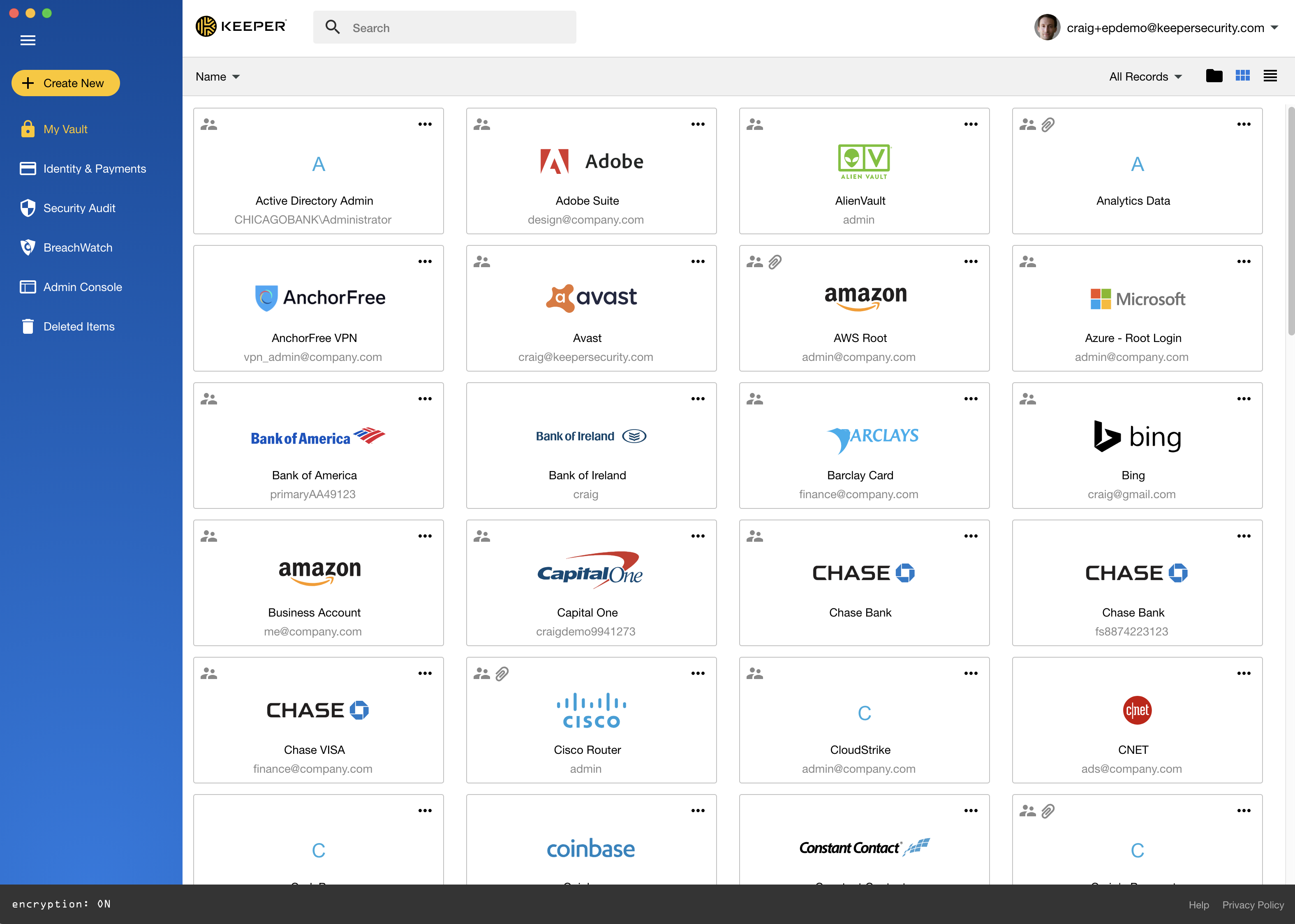Click the Admin Console menu item
The image size is (1295, 924).
pos(83,286)
